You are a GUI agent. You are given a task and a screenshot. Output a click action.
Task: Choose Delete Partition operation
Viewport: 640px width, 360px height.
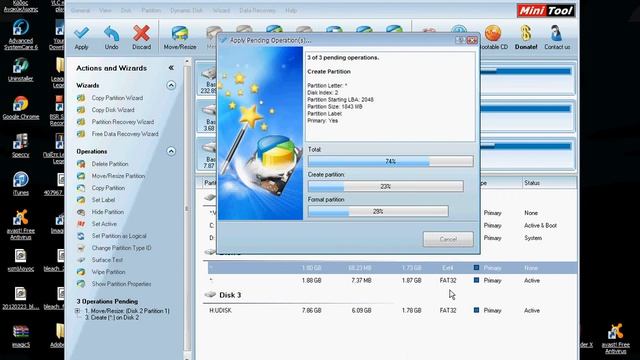[109, 164]
